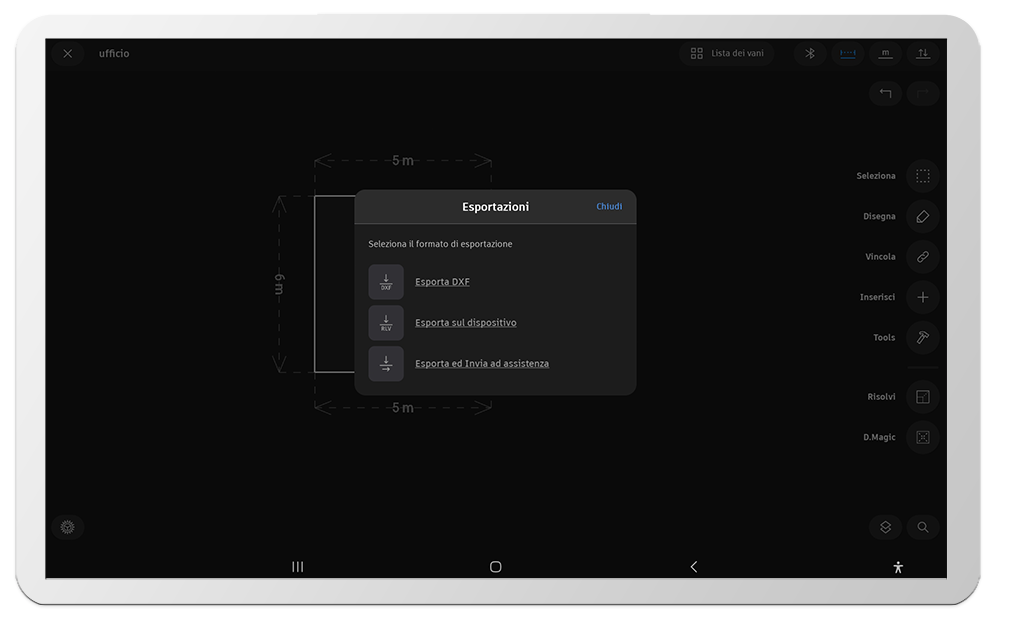Choose Esporta DXF export option
This screenshot has height=623, width=1024.
[442, 282]
